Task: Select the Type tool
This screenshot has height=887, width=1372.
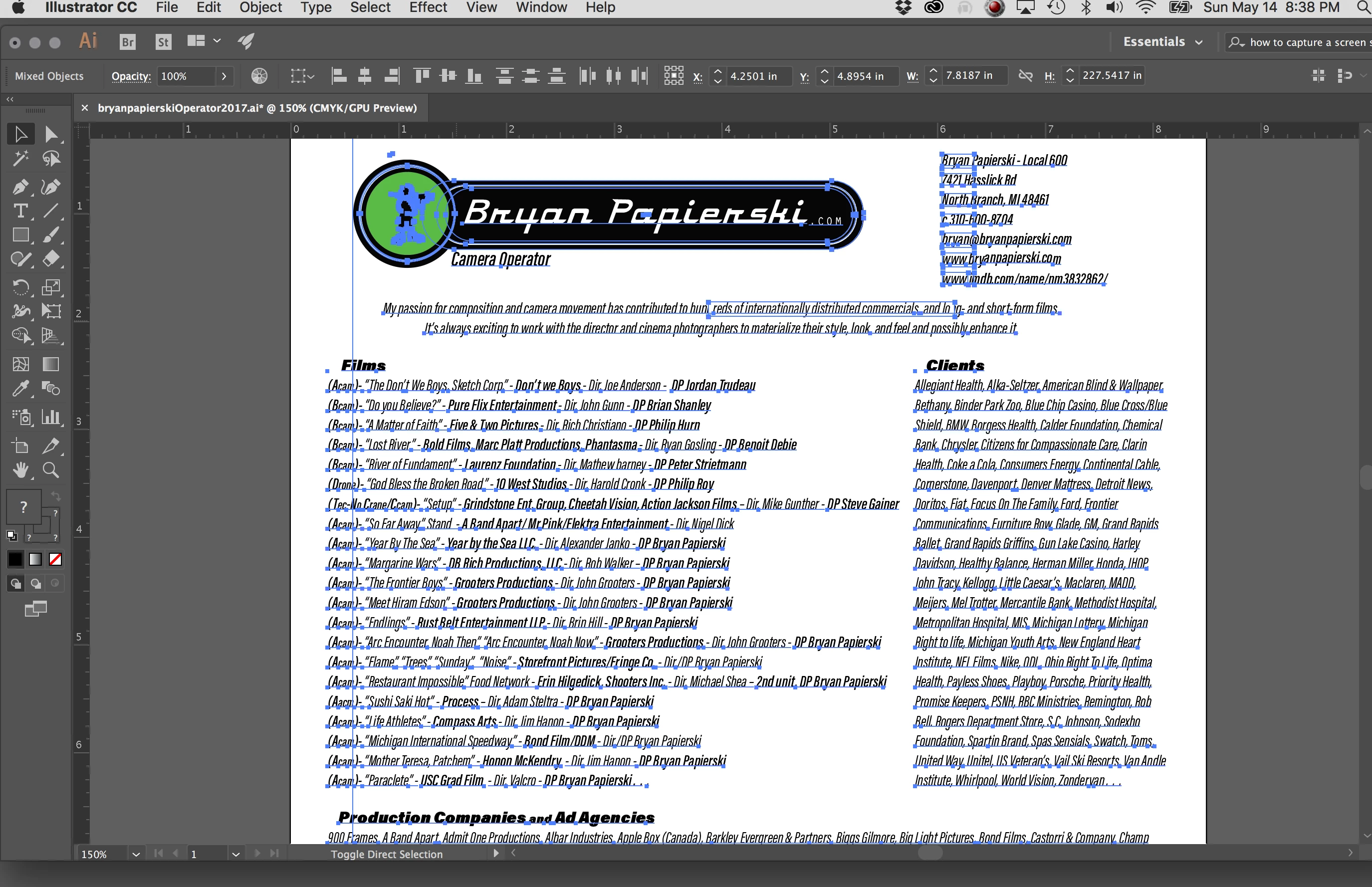Action: point(20,212)
